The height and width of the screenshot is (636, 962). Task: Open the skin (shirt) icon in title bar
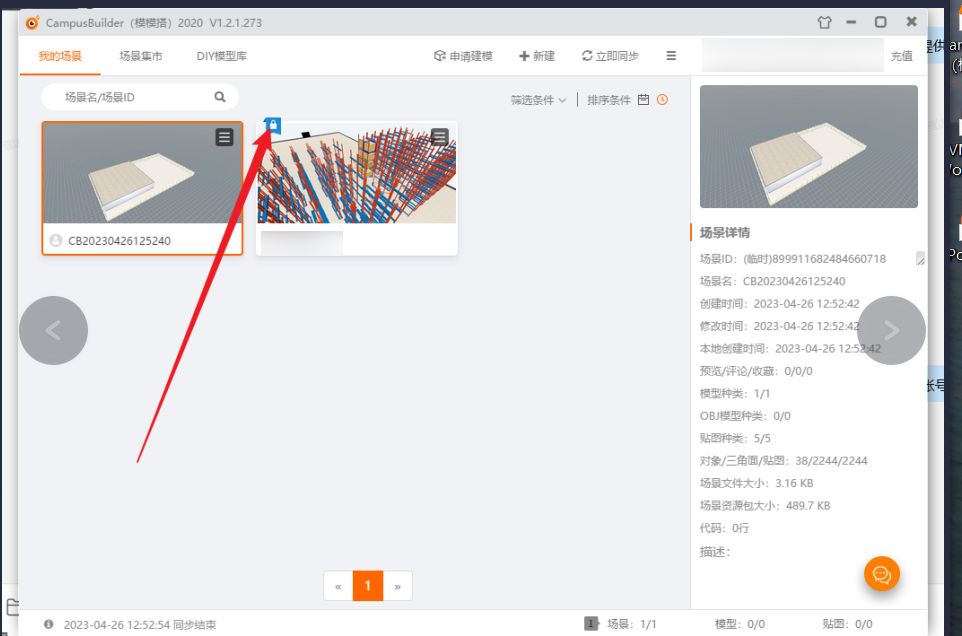tap(825, 23)
